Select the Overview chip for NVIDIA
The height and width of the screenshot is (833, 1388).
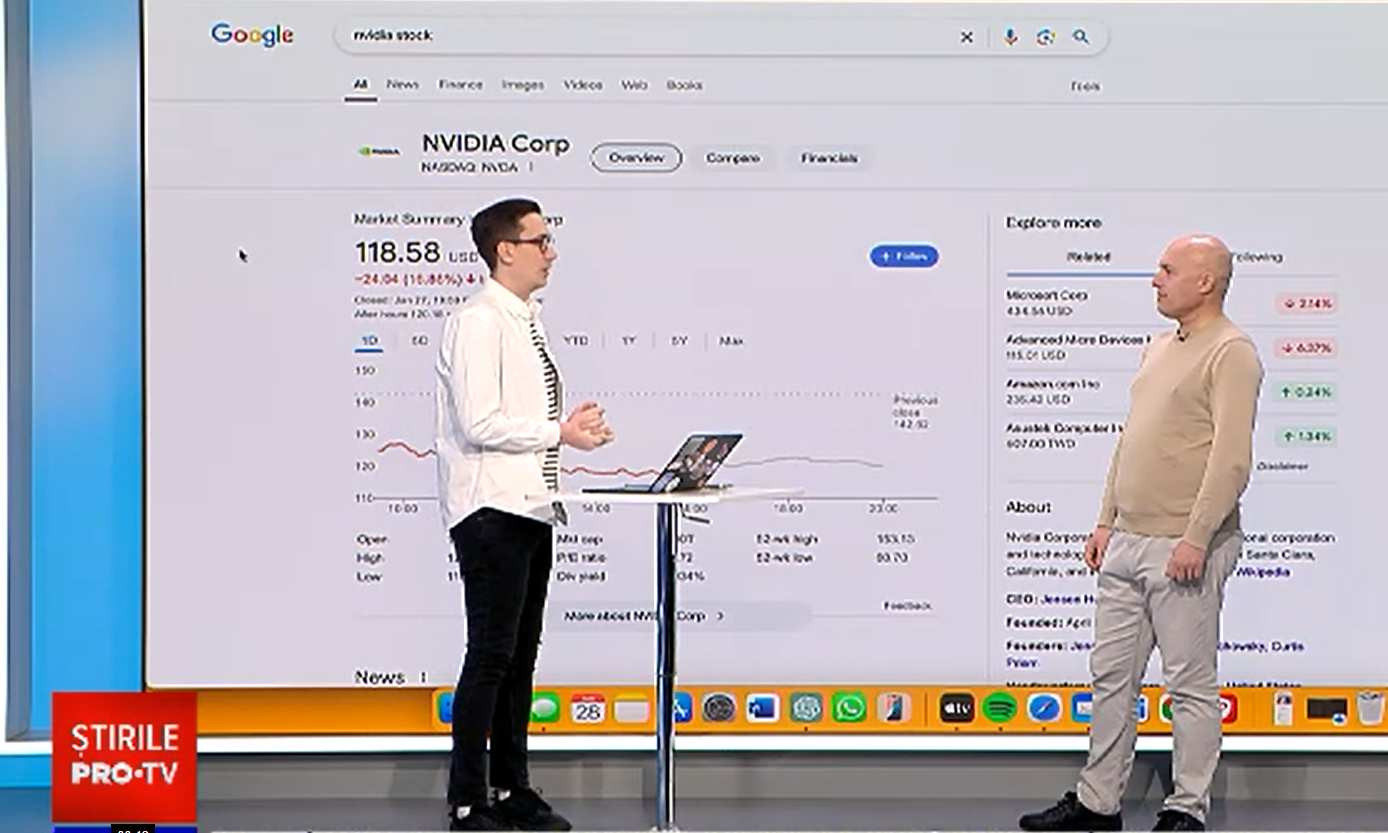point(636,158)
